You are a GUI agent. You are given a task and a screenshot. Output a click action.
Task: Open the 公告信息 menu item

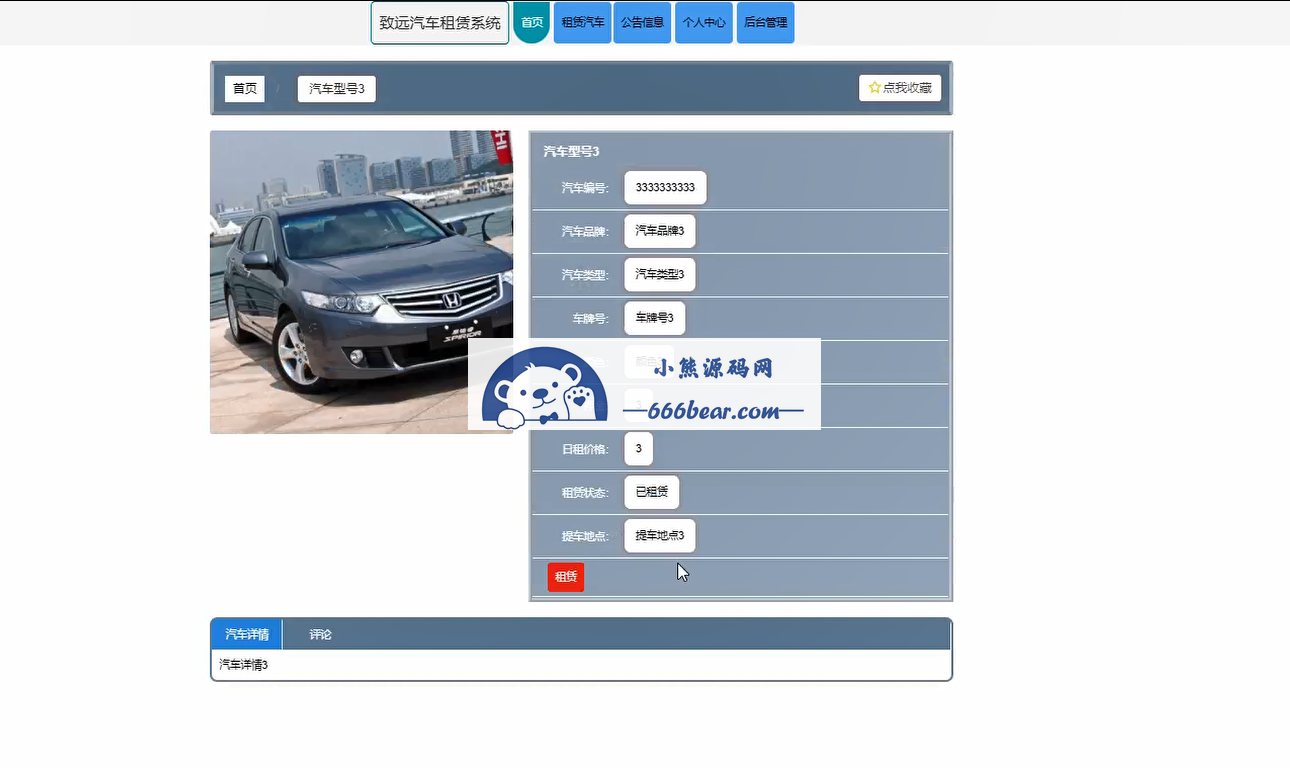642,22
